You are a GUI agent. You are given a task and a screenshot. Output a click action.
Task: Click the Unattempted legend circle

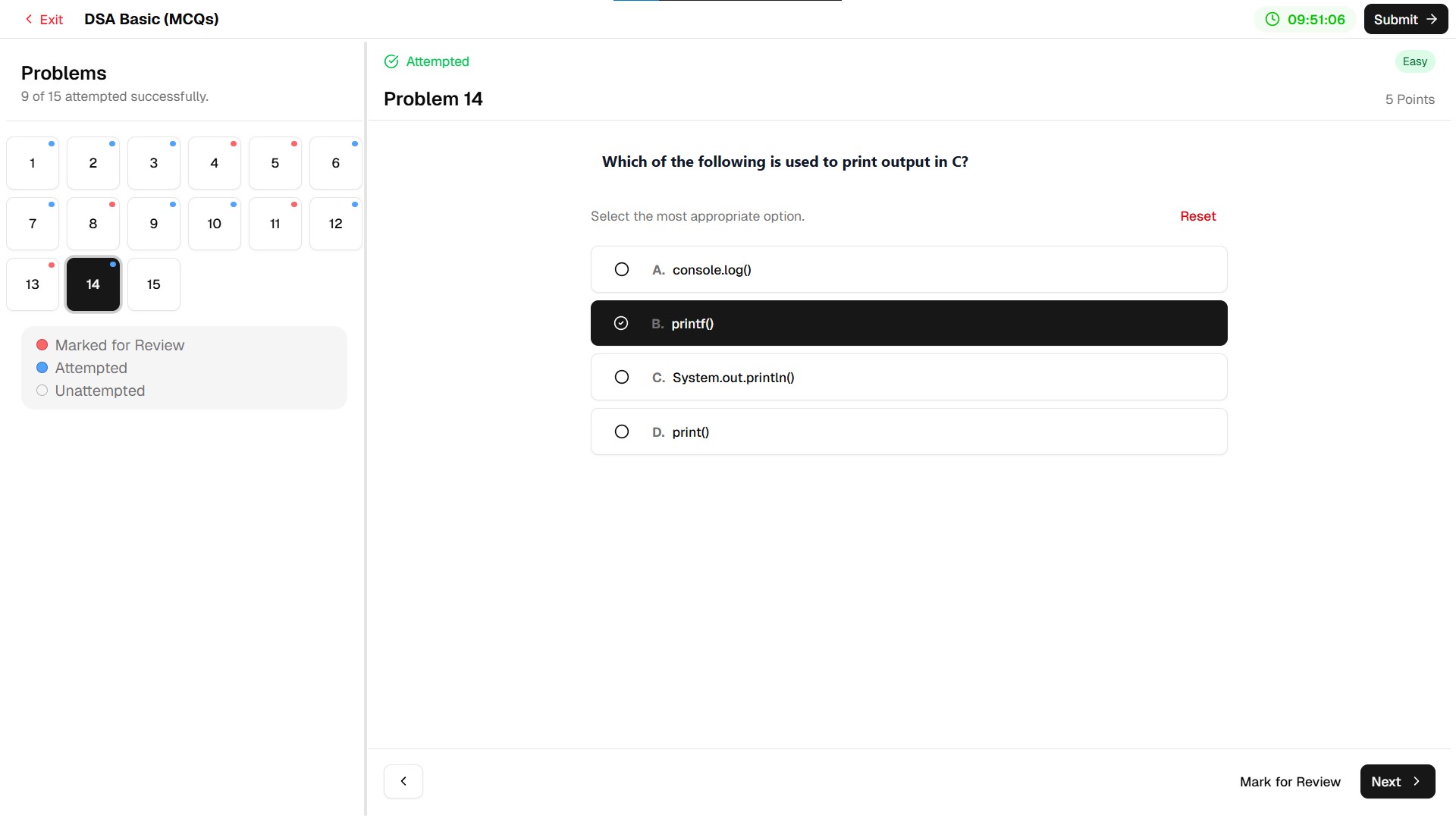[x=42, y=391]
